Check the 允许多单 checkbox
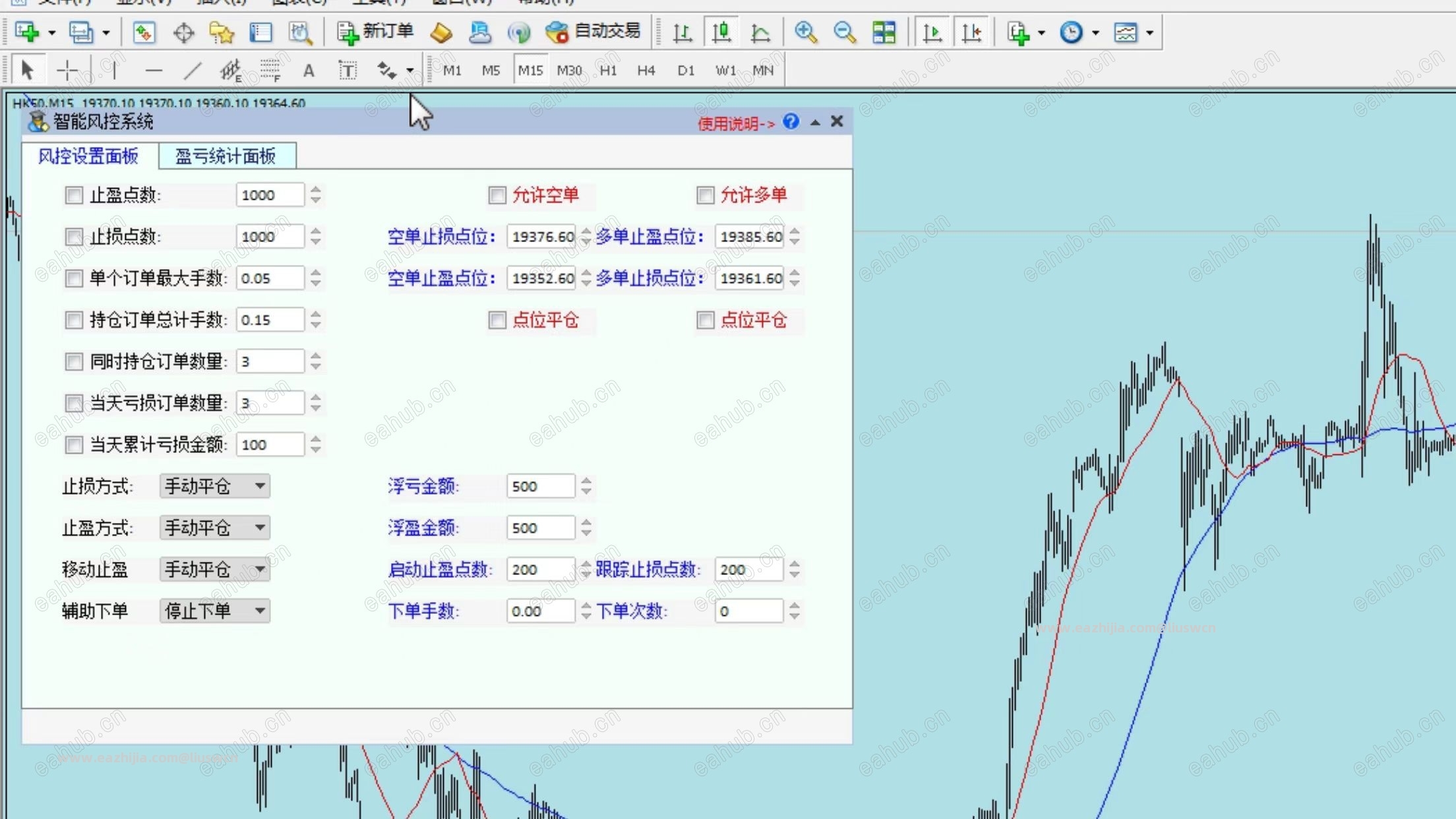The width and height of the screenshot is (1456, 819). coord(706,195)
